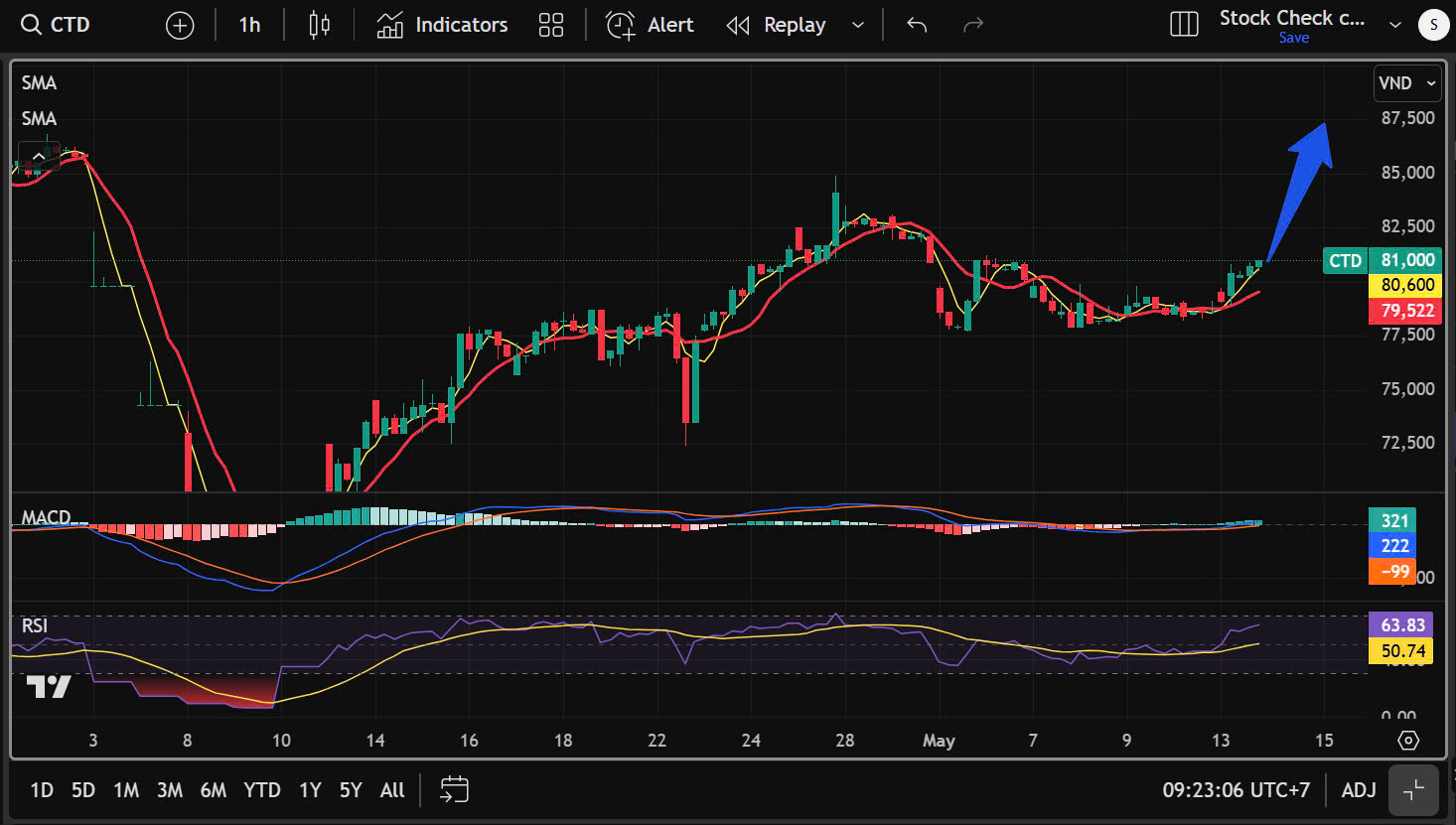Toggle the maximize chart button
This screenshot has width=1456, height=825.
1413,790
